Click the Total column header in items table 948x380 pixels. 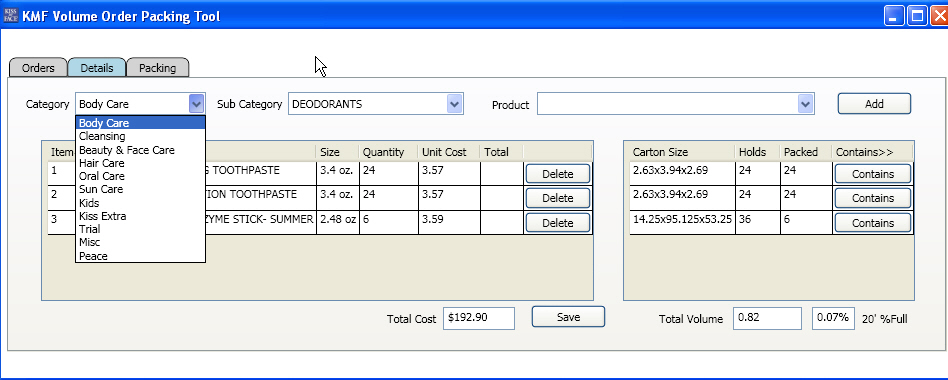[502, 152]
